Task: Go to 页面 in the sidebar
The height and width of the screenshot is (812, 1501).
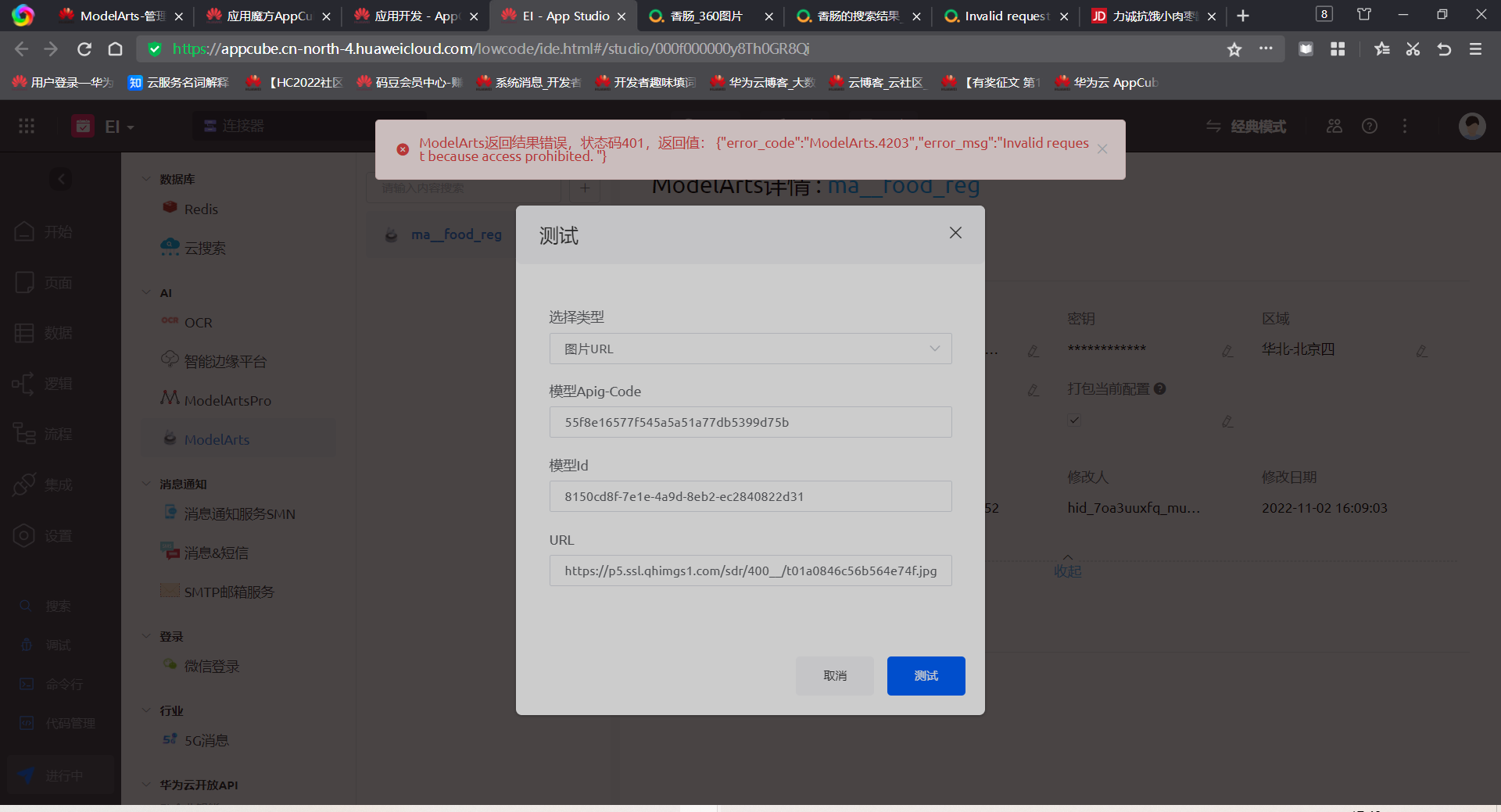Action: click(x=44, y=283)
